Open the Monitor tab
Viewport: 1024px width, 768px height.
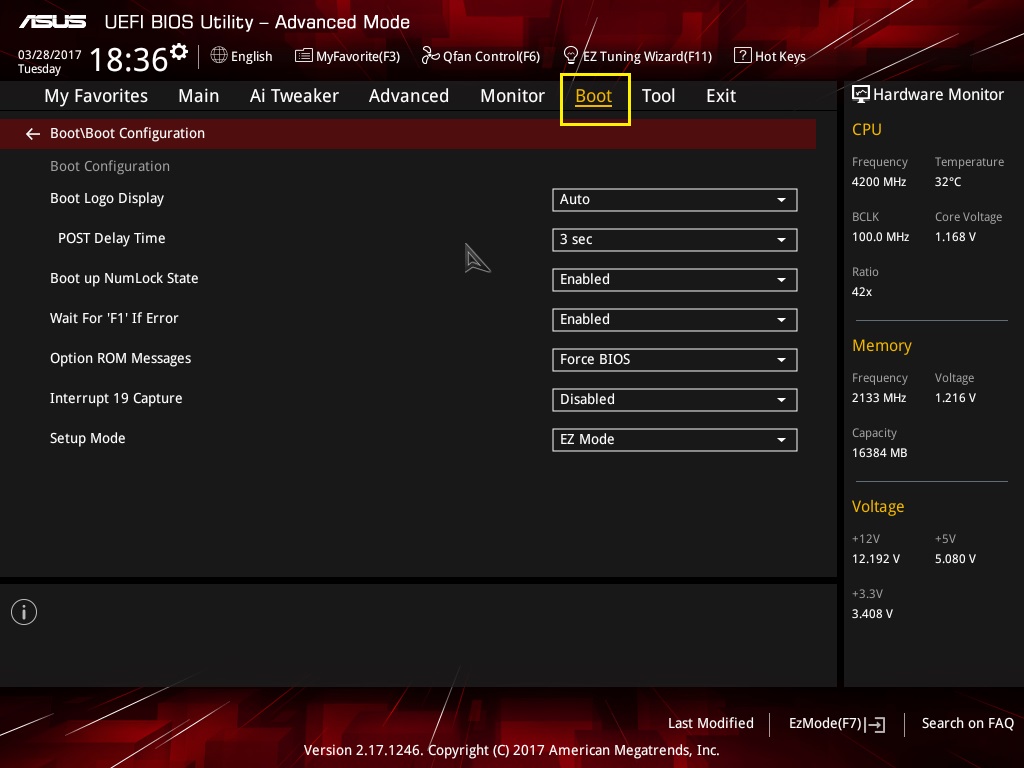point(512,96)
